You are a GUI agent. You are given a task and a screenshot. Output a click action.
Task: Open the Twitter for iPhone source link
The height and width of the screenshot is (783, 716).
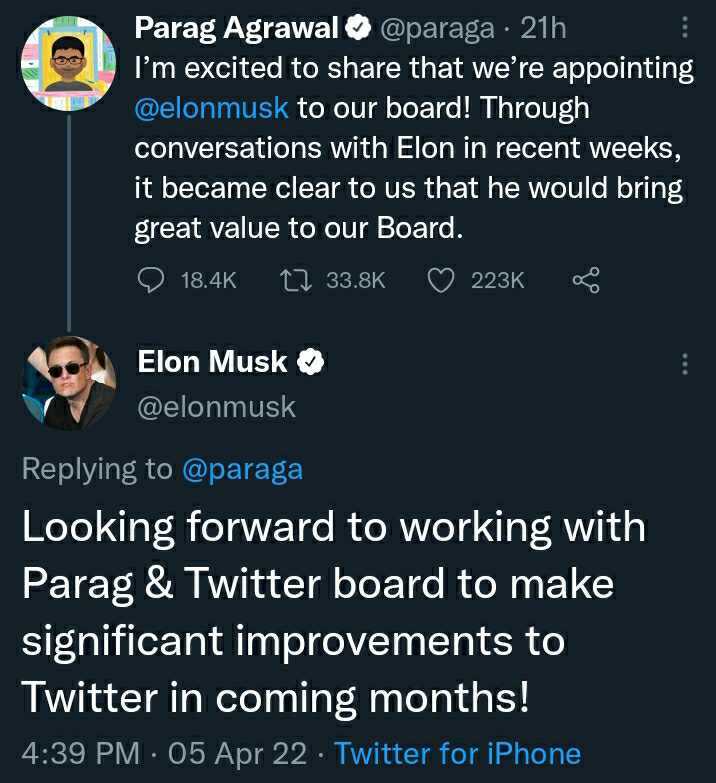457,753
